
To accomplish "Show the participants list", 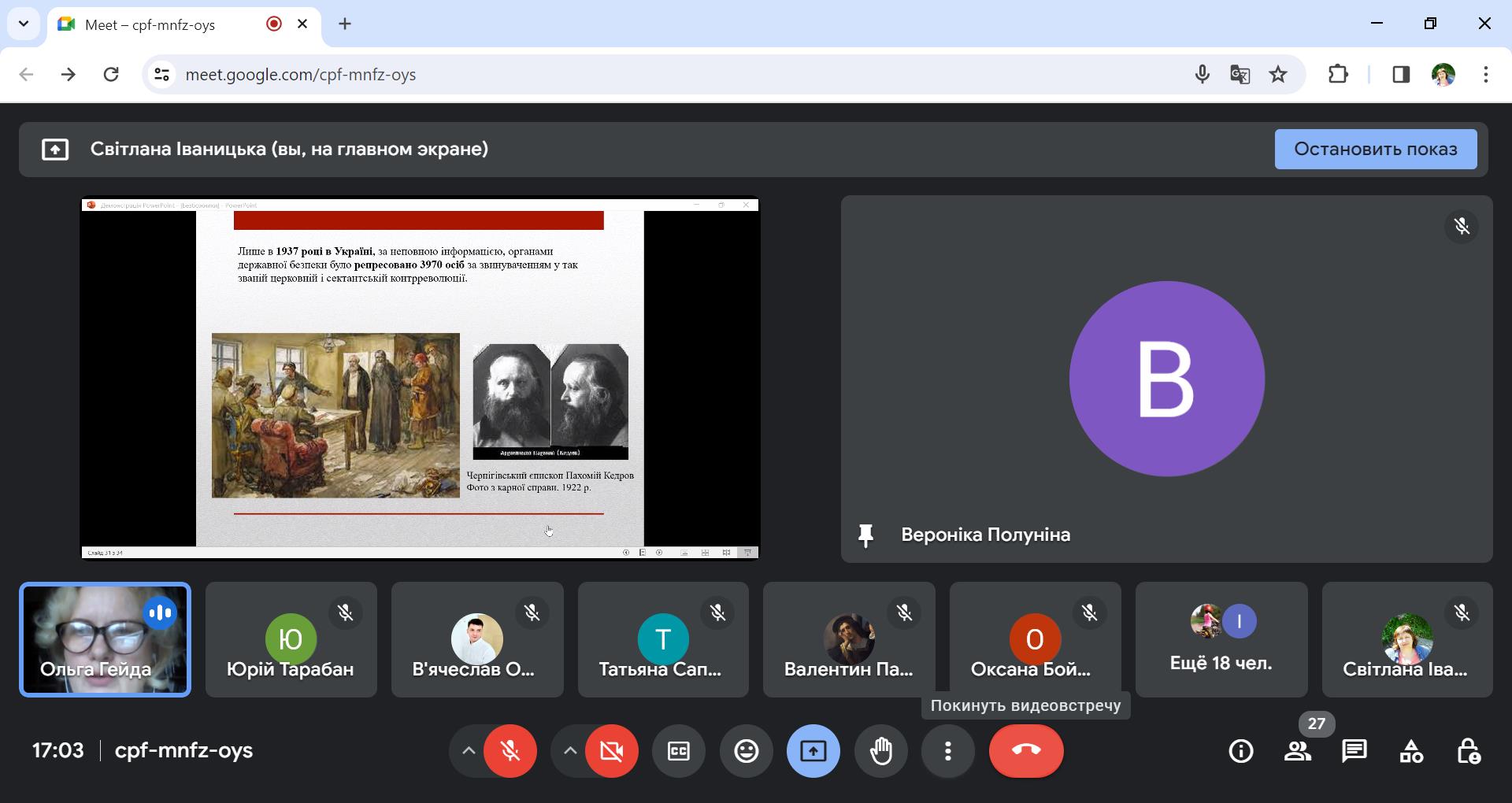I will [1298, 751].
